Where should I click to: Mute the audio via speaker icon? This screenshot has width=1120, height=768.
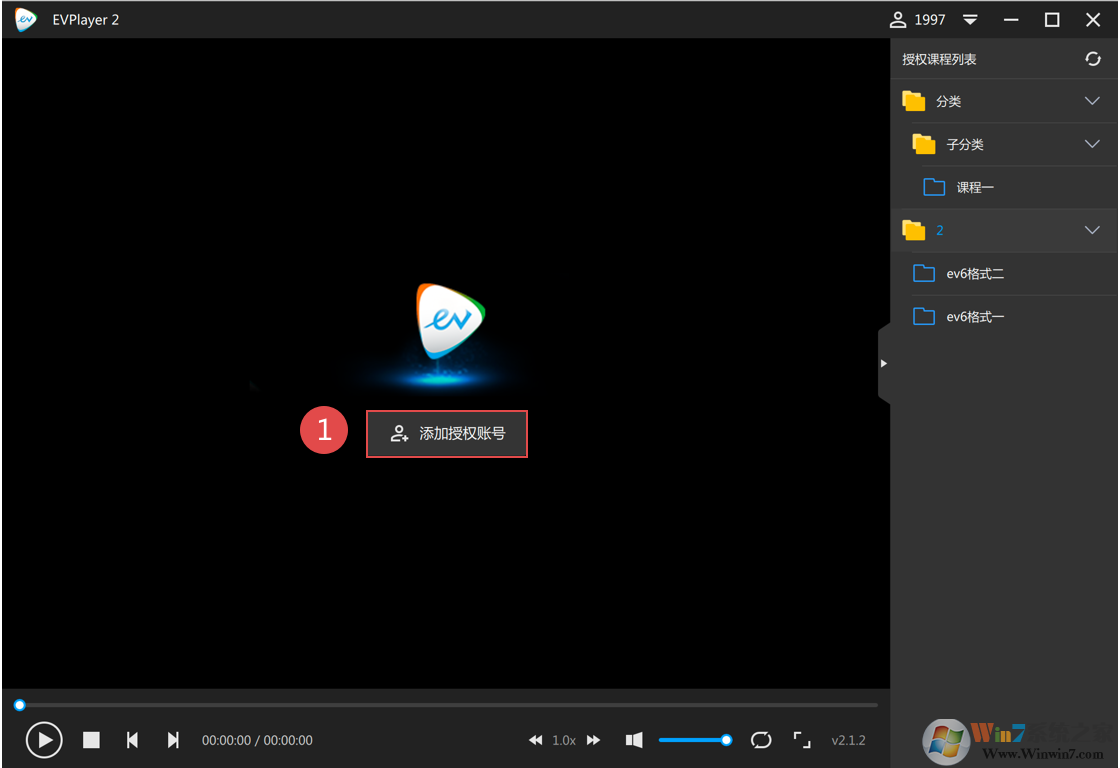(x=634, y=740)
